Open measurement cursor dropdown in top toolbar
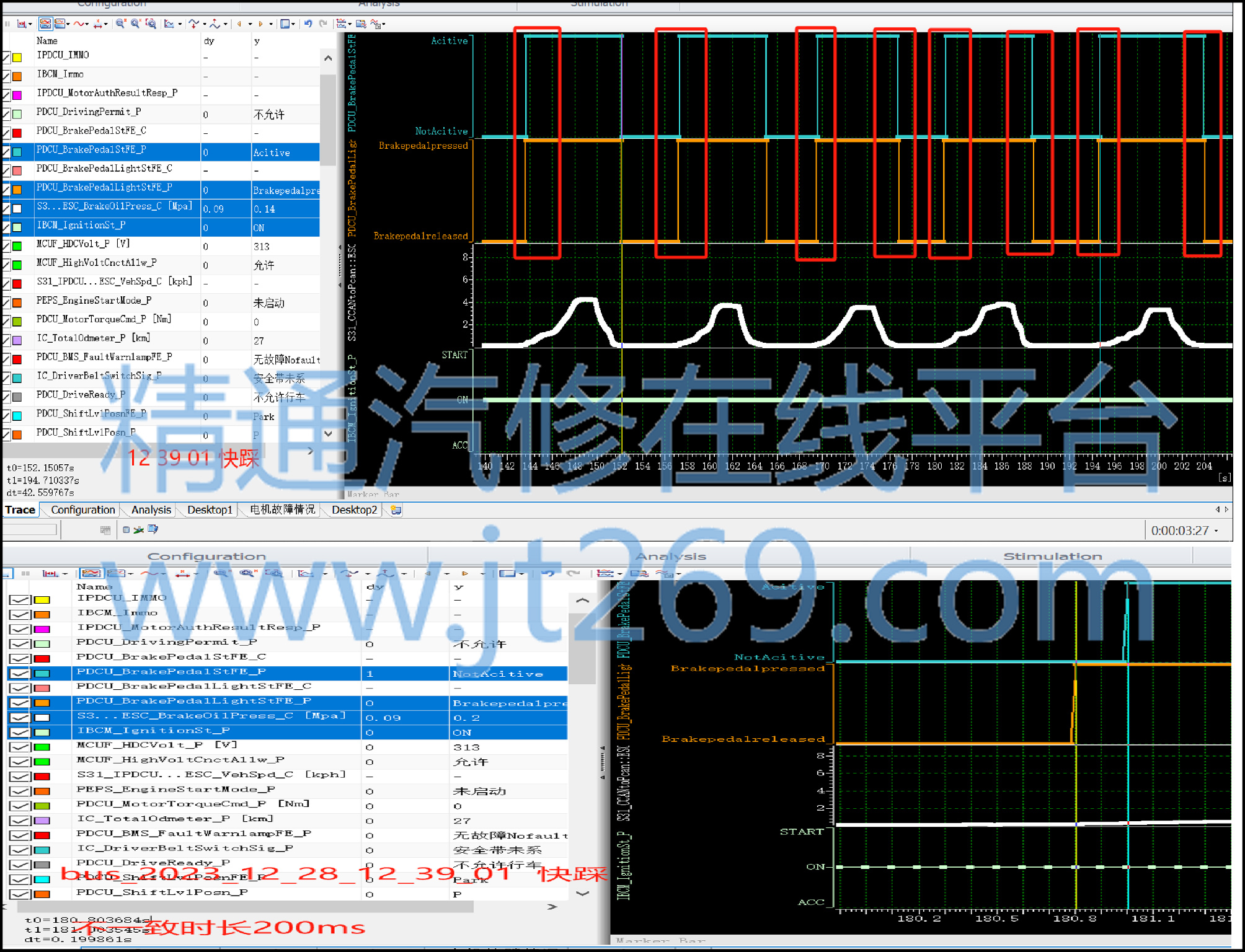Screen dimensions: 1245x952 tap(30, 24)
